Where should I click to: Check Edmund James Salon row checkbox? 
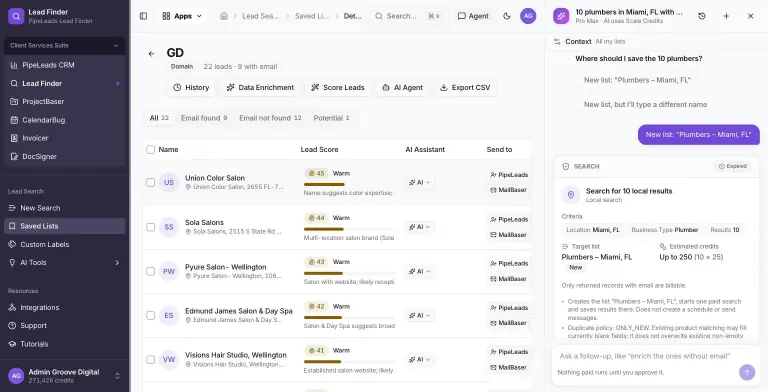pyautogui.click(x=151, y=316)
